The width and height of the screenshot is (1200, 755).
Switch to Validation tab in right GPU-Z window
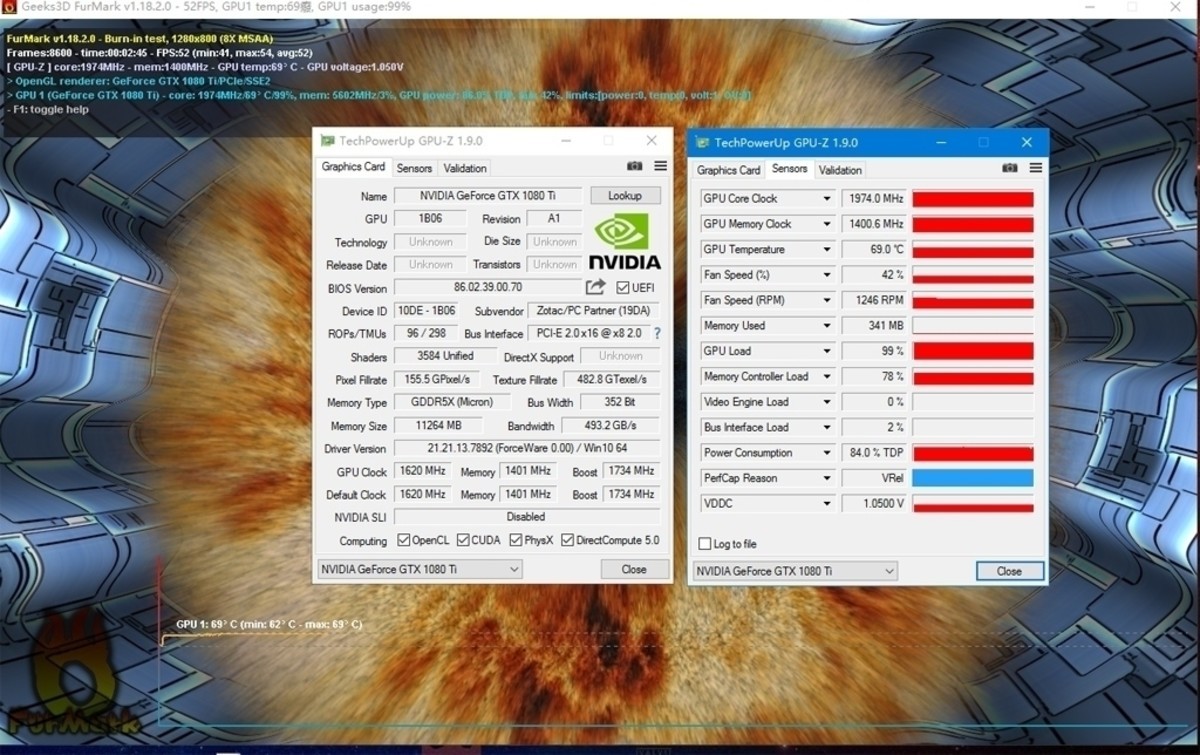point(840,170)
